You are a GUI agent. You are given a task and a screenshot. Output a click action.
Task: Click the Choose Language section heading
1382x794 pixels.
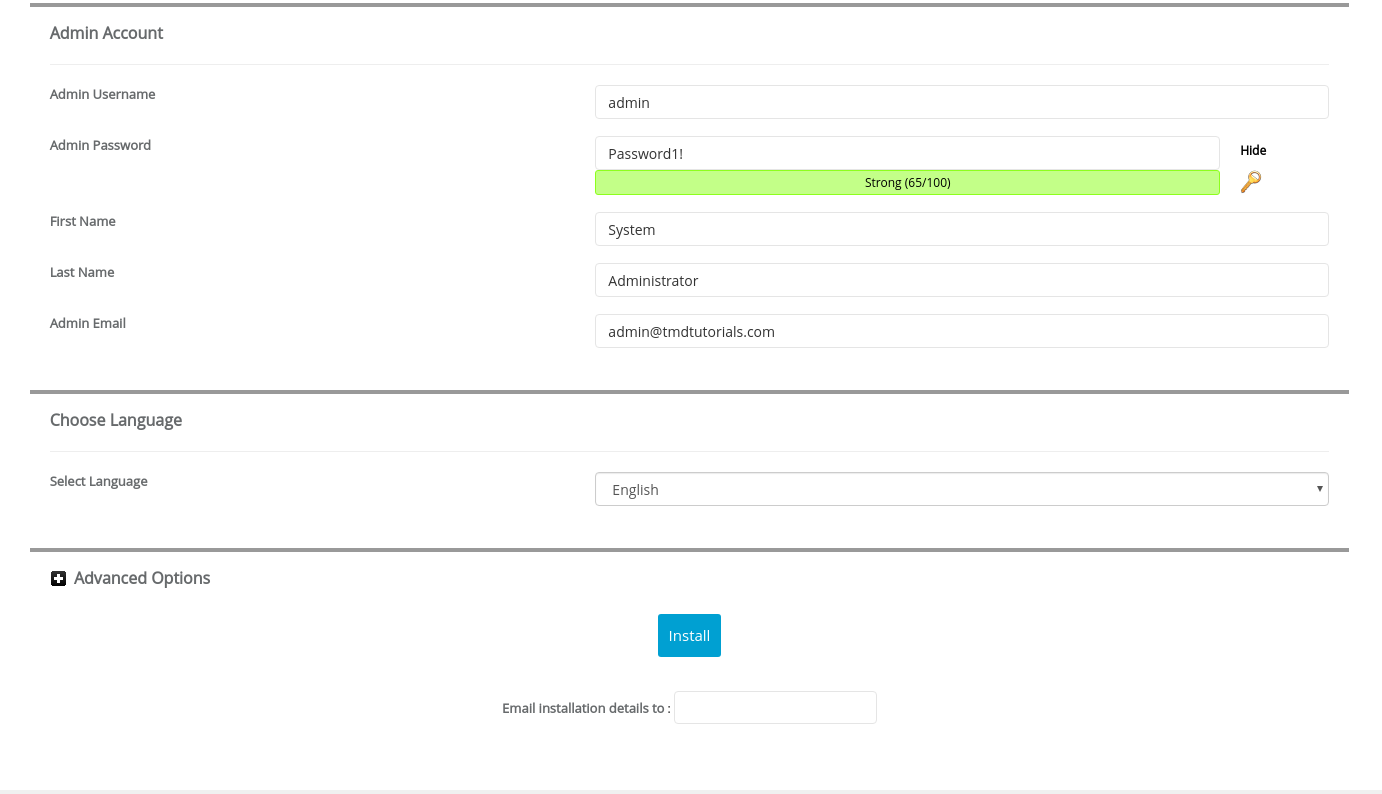click(x=116, y=420)
